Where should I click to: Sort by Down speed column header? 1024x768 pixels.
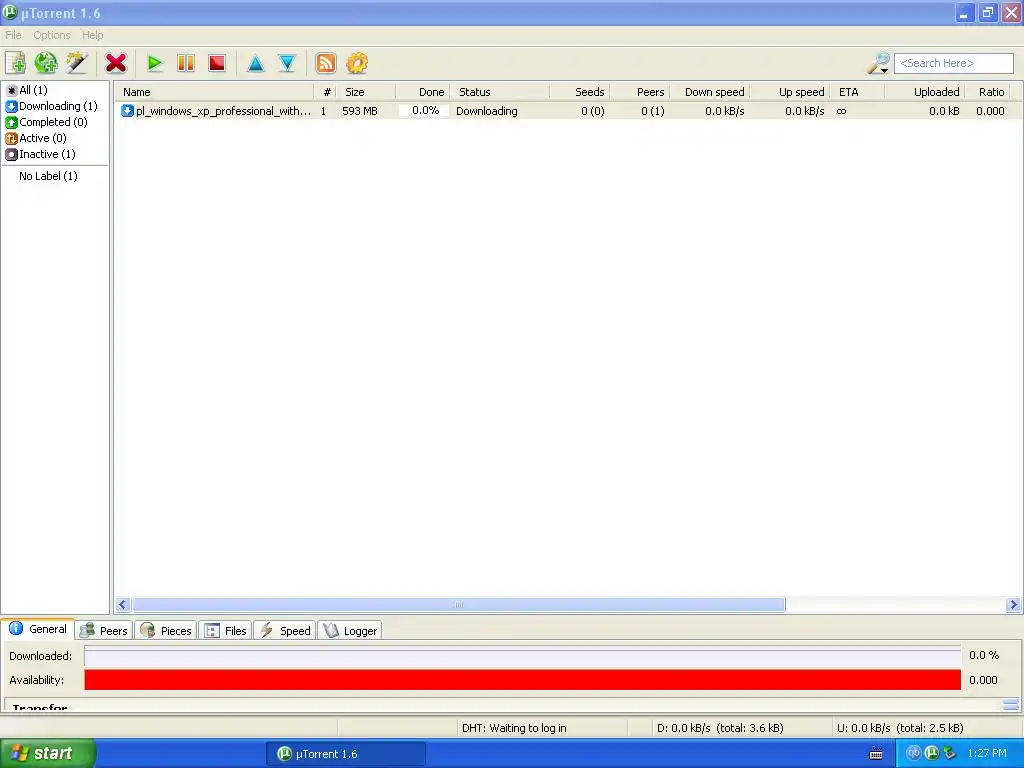pos(709,92)
